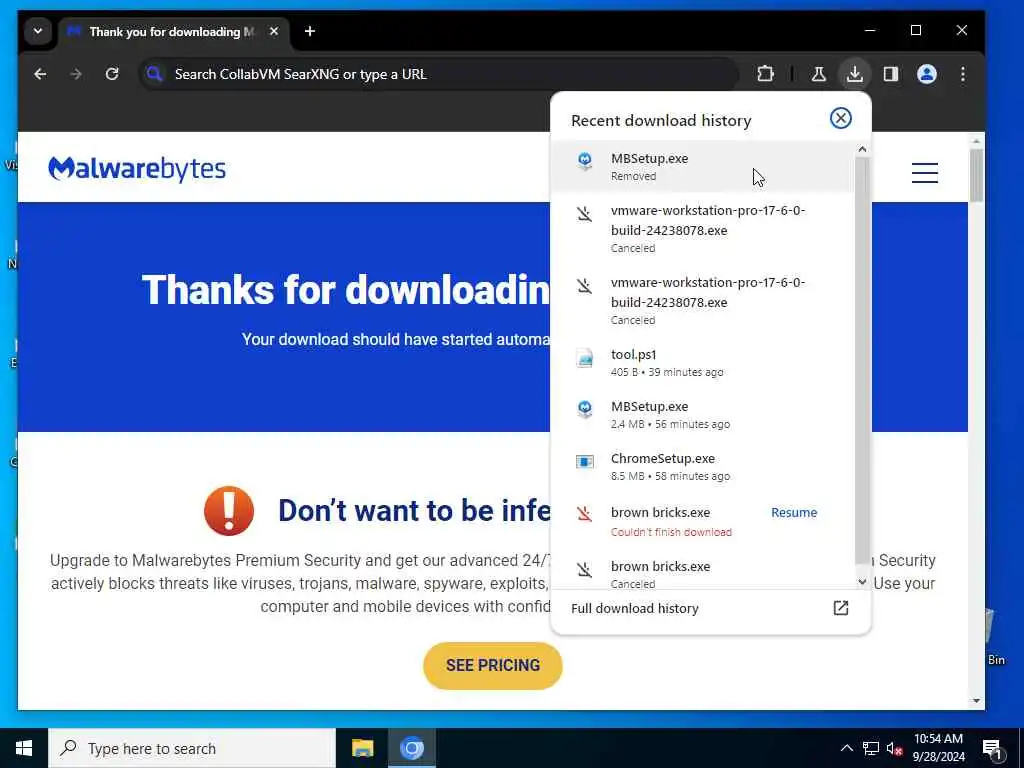Open the side panel icon
Screen dimensions: 1024x768
point(891,74)
